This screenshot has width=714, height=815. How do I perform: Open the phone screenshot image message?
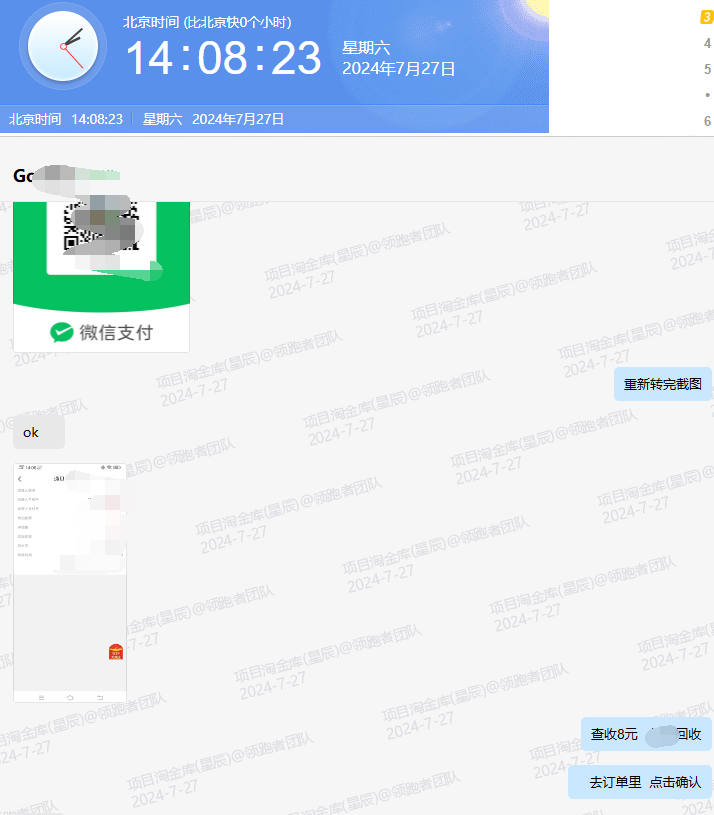pos(70,583)
